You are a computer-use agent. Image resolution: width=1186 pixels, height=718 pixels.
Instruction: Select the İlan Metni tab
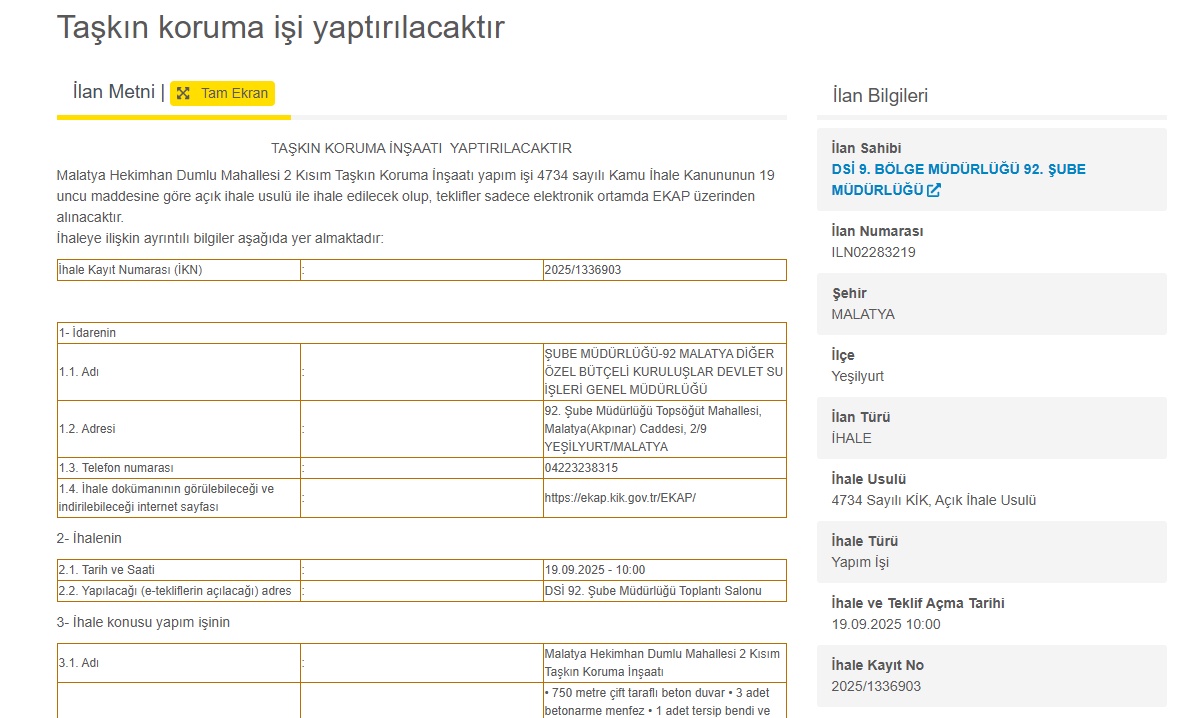[114, 92]
